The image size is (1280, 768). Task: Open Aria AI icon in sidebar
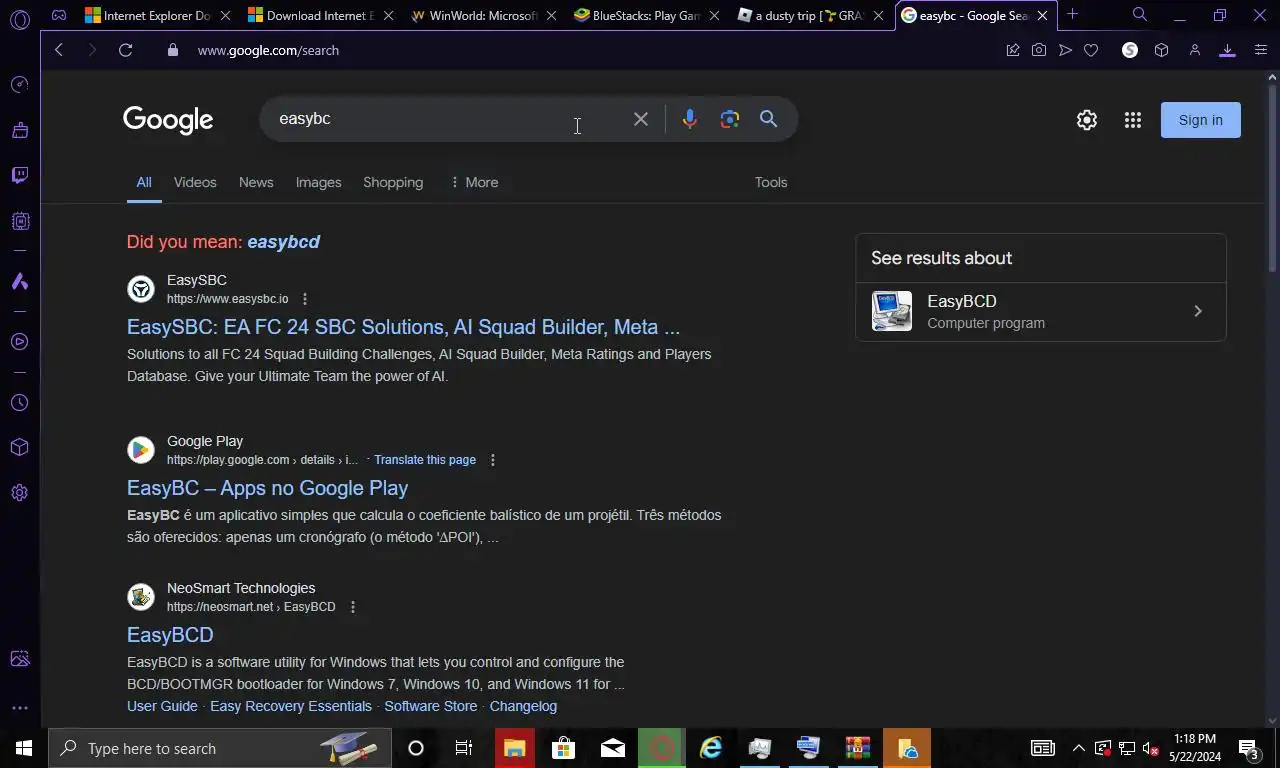coord(20,282)
